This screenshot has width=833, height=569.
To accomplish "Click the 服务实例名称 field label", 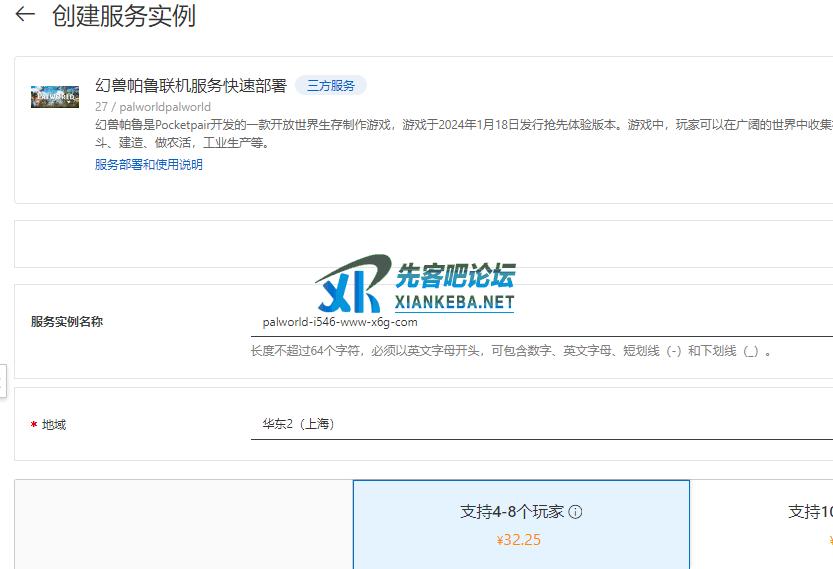I will (x=67, y=322).
